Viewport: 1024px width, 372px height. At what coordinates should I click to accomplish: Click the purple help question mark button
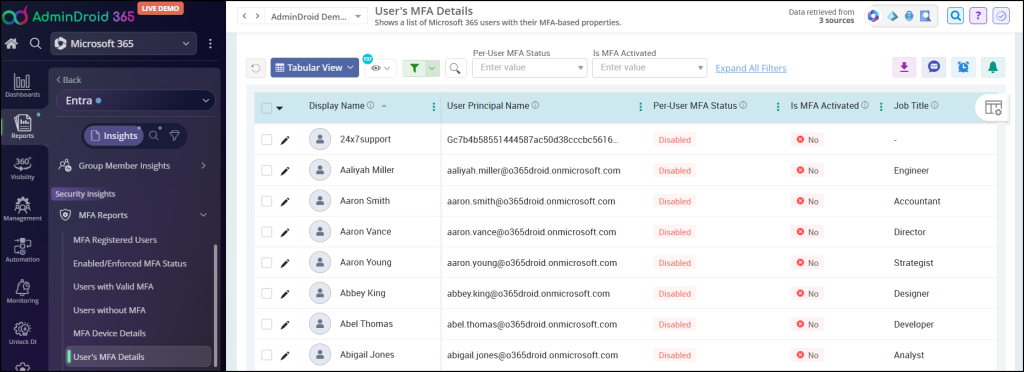(x=978, y=16)
